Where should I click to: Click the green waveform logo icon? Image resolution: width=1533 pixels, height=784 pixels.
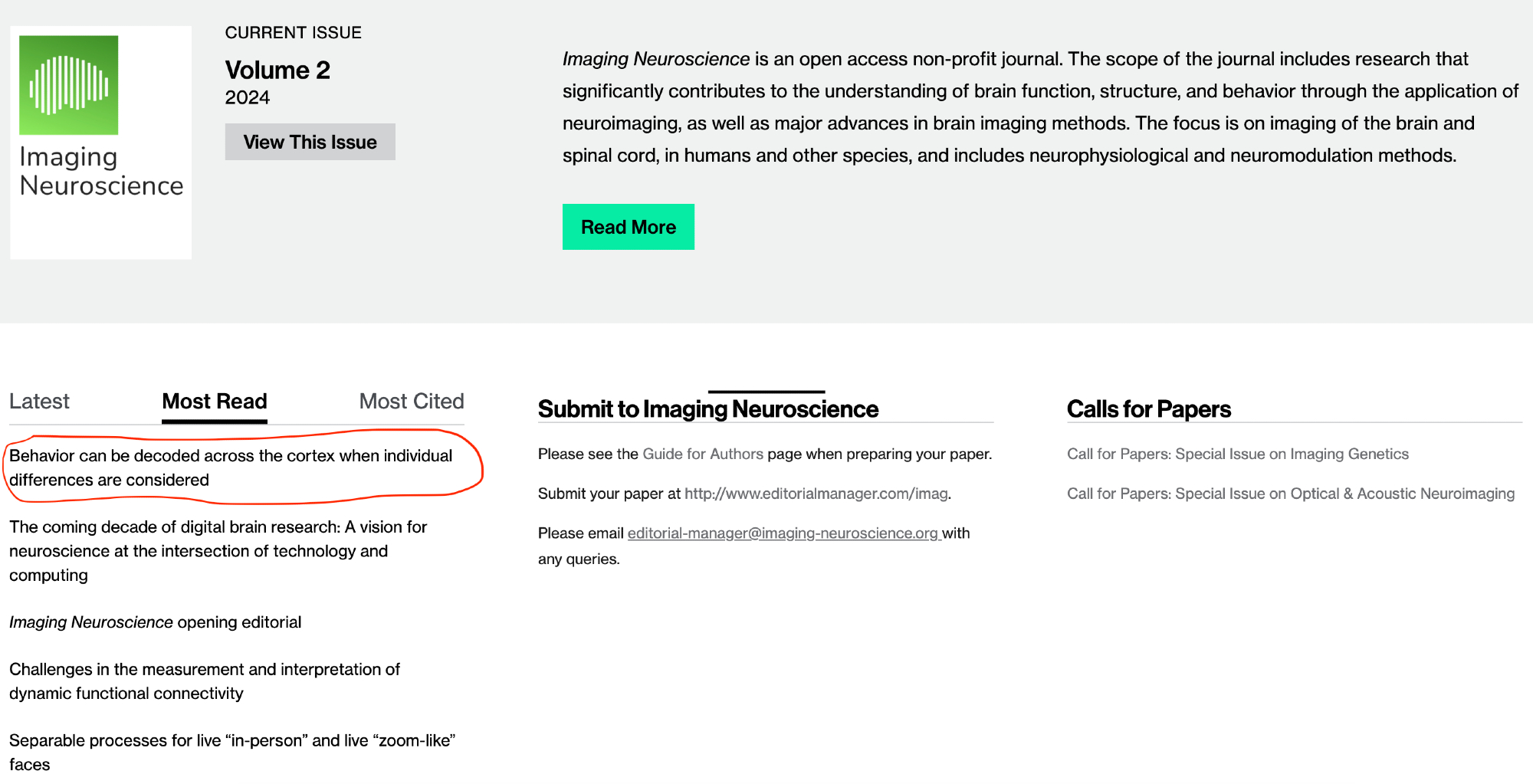(x=69, y=85)
